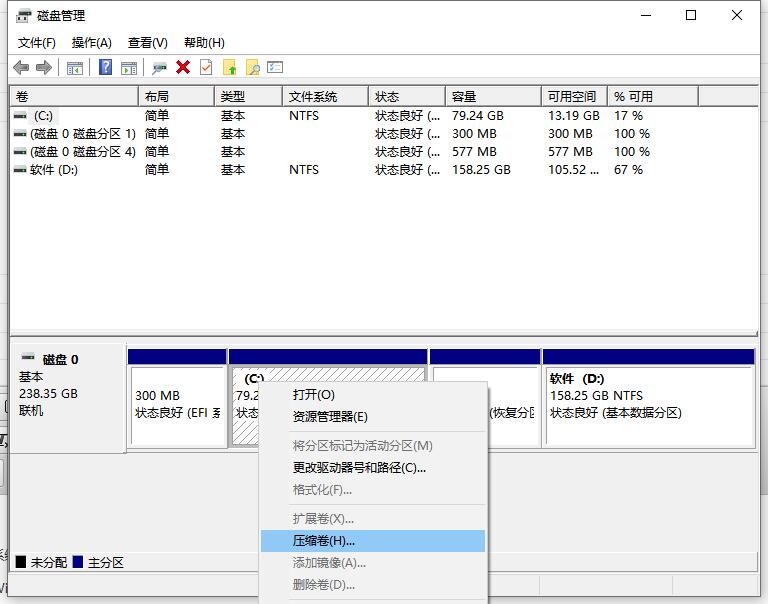The height and width of the screenshot is (604, 768).
Task: Click greyed 删除卷(D)... entry
Action: [x=373, y=585]
